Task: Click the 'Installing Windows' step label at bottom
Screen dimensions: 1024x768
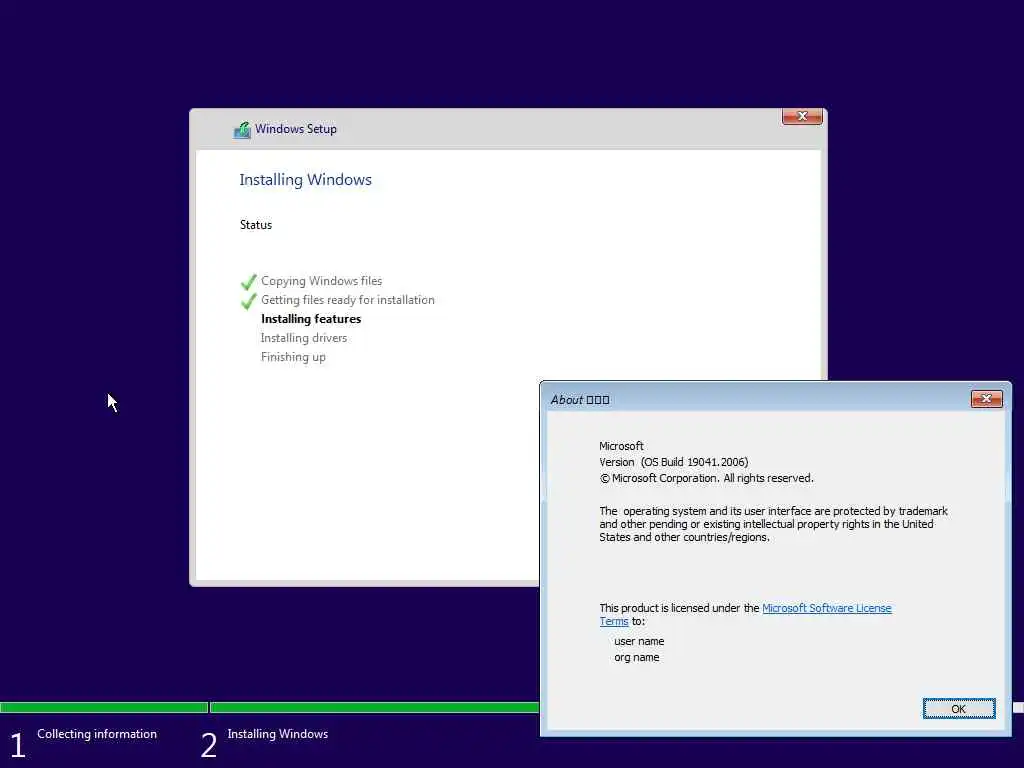Action: tap(278, 734)
